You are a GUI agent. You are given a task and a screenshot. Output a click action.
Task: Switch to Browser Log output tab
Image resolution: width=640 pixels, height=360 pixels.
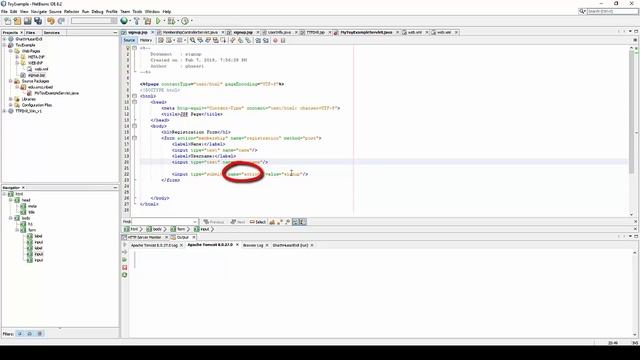point(253,245)
